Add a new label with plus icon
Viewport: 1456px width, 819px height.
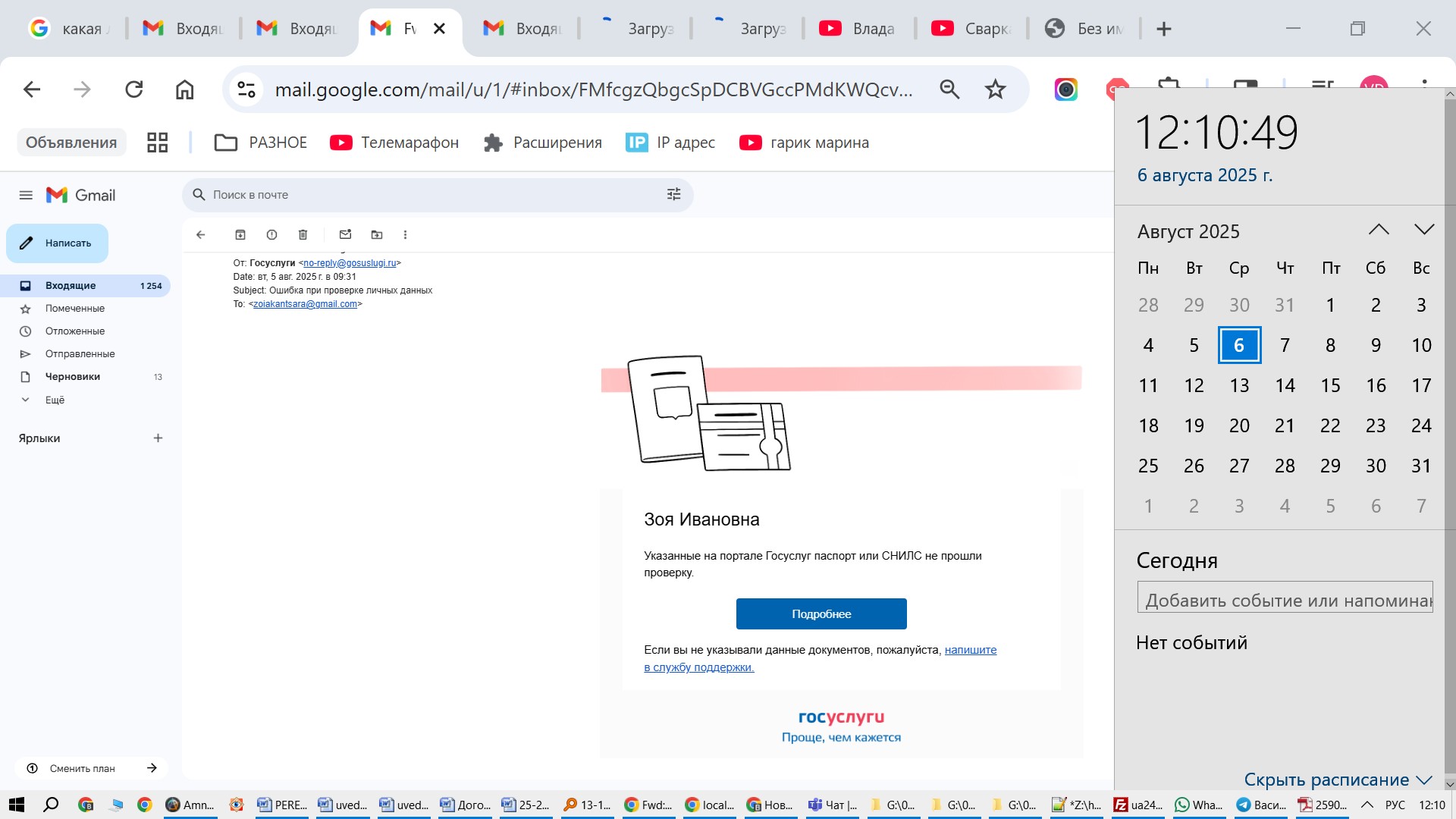tap(158, 438)
